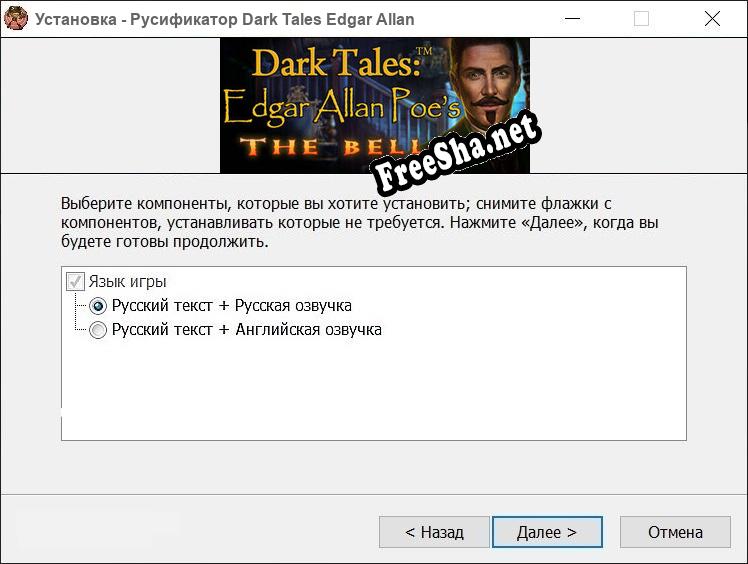Click the 'Русский текст + Английская озвучка' label
This screenshot has height=564, width=748.
coord(247,330)
